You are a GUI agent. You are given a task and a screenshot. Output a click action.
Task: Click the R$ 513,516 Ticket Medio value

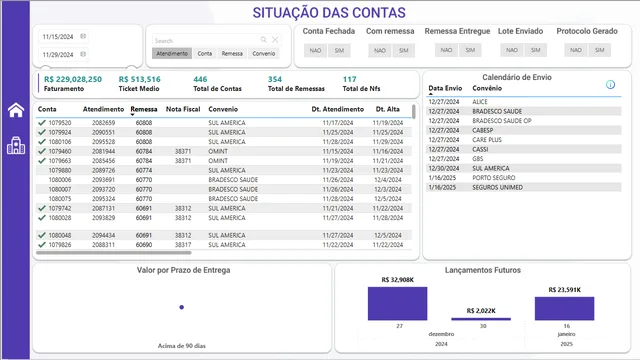pos(140,79)
